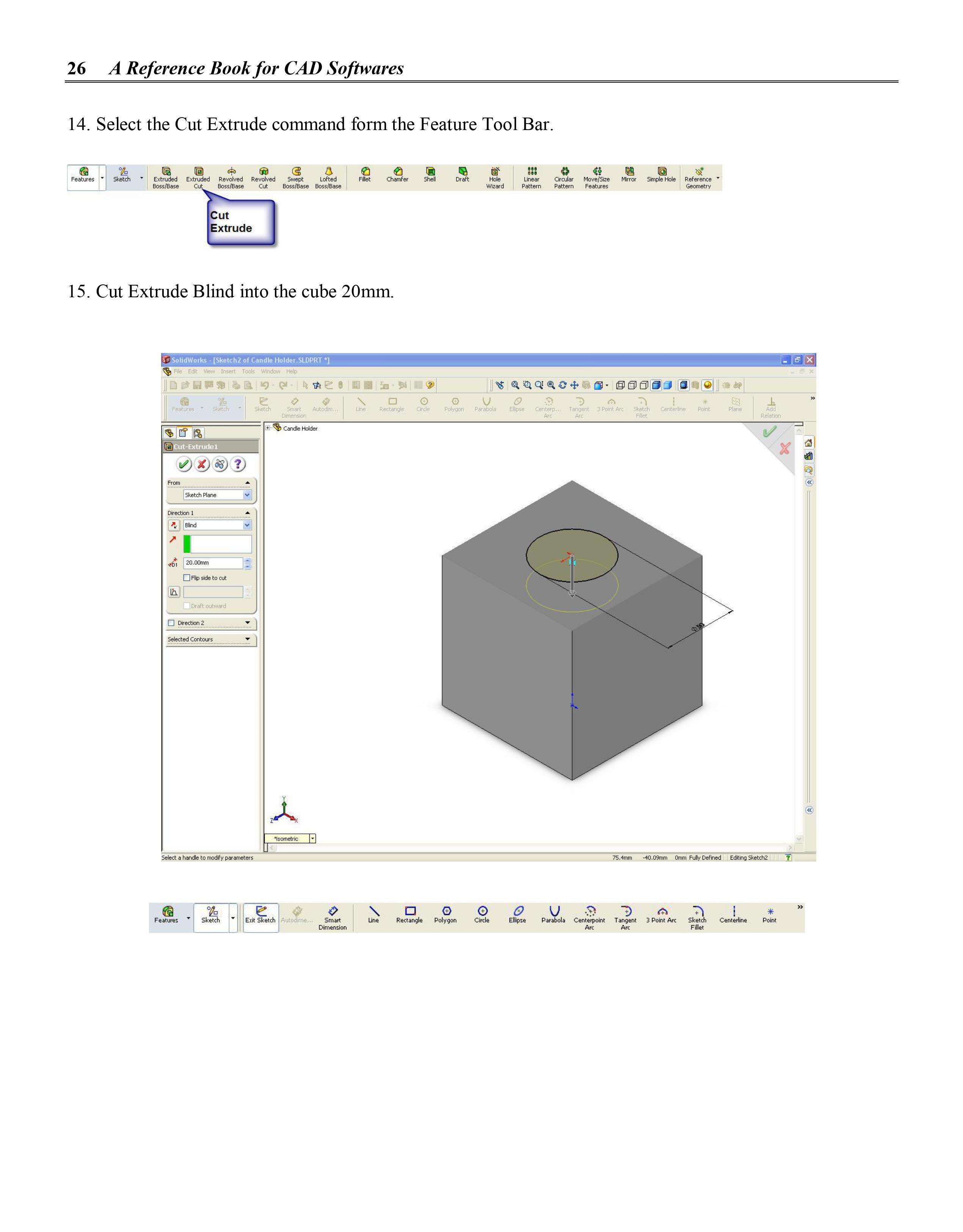Open the Sketch Plane dropdown
Image resolution: width=963 pixels, height=1232 pixels.
246,495
